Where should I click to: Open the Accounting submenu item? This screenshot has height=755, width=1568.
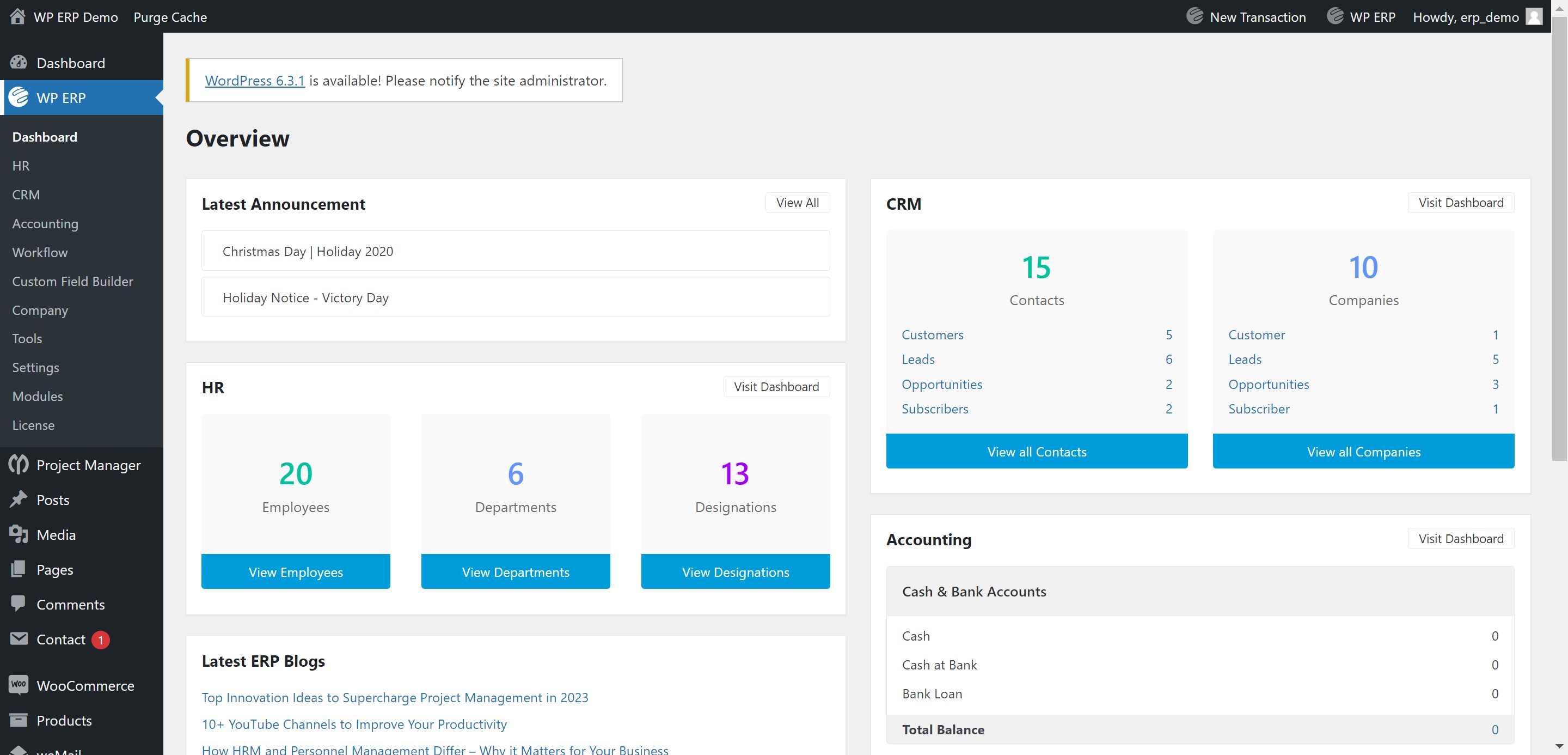pyautogui.click(x=45, y=223)
